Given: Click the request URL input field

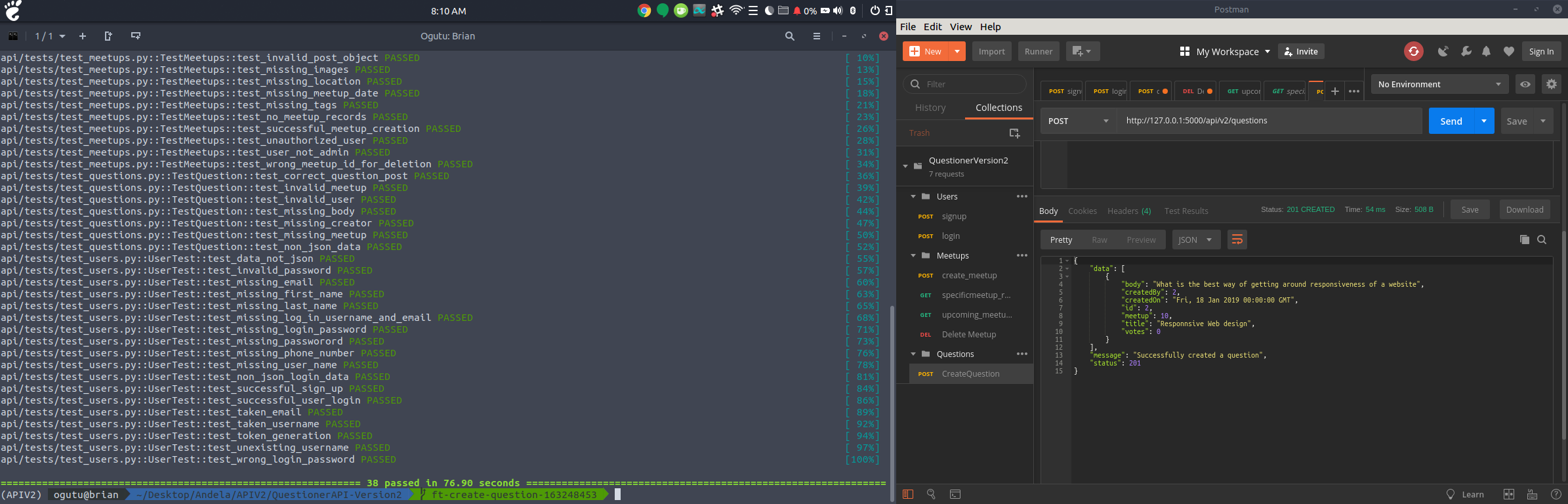Looking at the screenshot, I should (1269, 121).
